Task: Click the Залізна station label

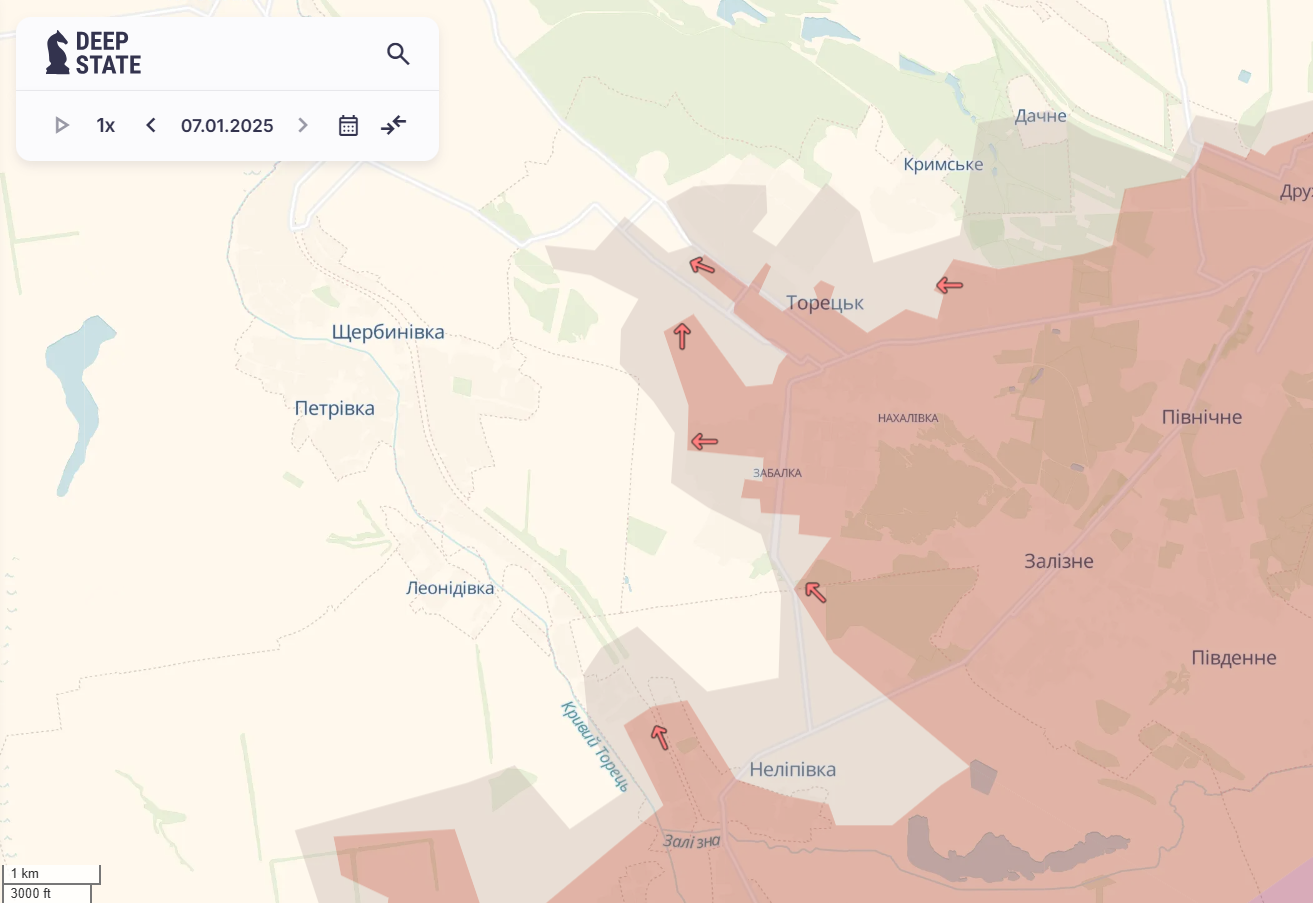Action: [x=691, y=841]
